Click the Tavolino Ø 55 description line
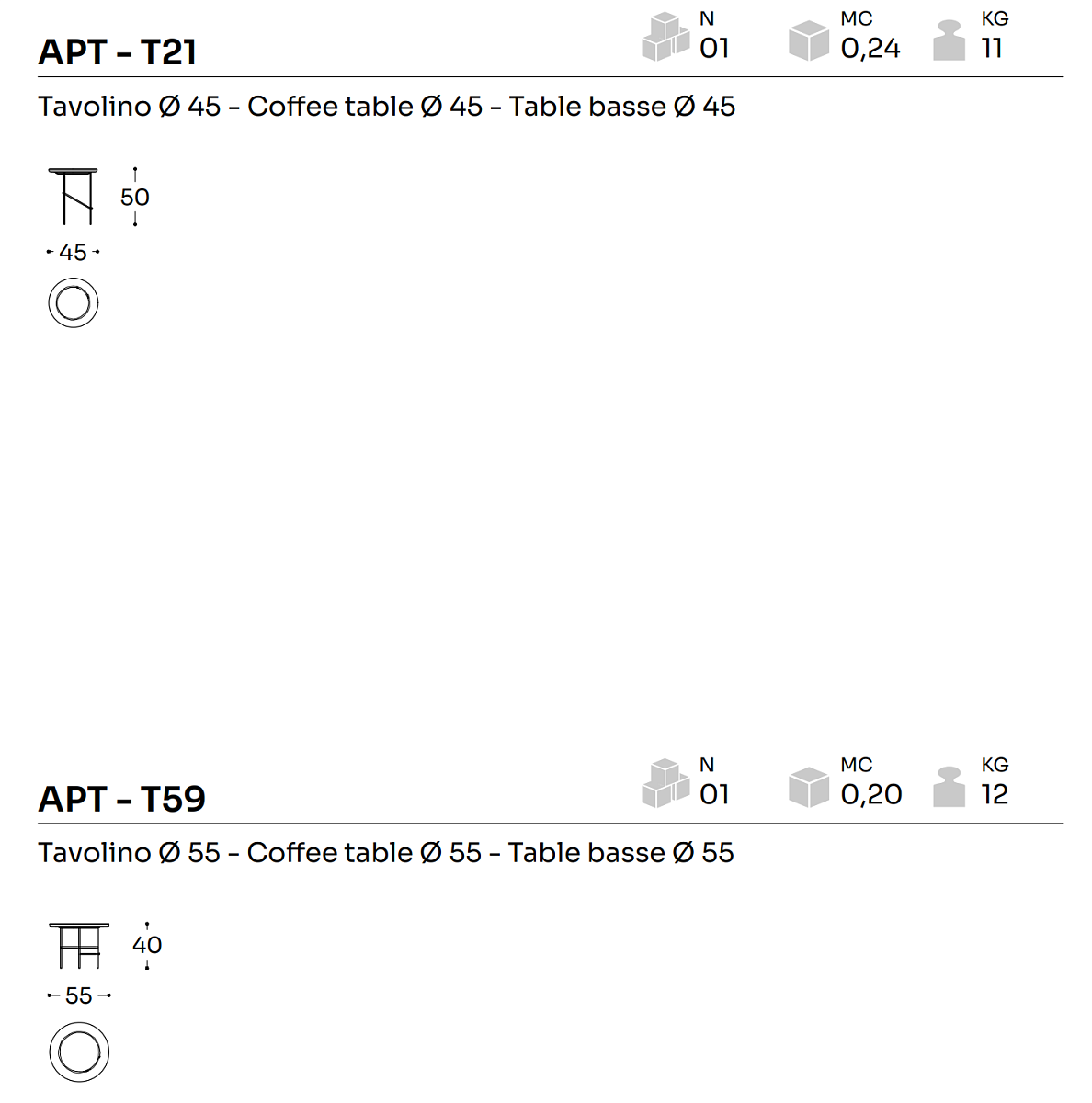Image resolution: width=1092 pixels, height=1103 pixels. (386, 853)
